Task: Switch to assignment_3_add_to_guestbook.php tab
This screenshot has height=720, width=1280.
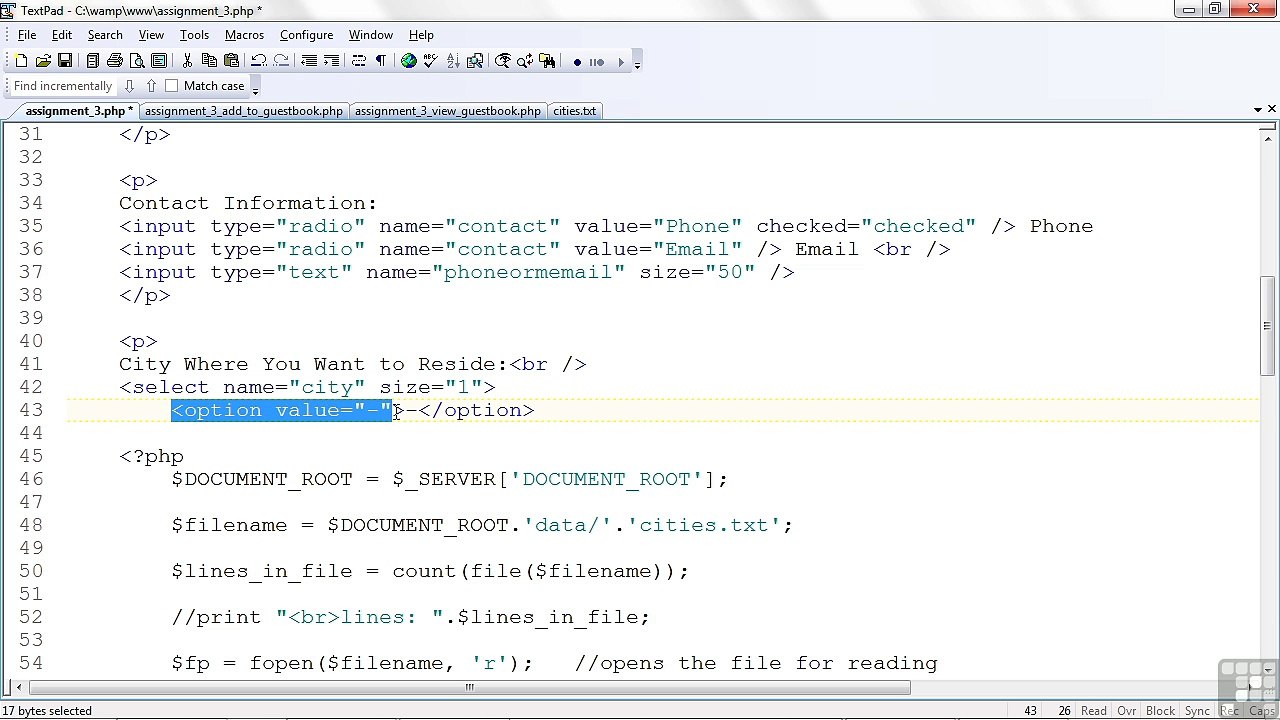Action: 243,111
